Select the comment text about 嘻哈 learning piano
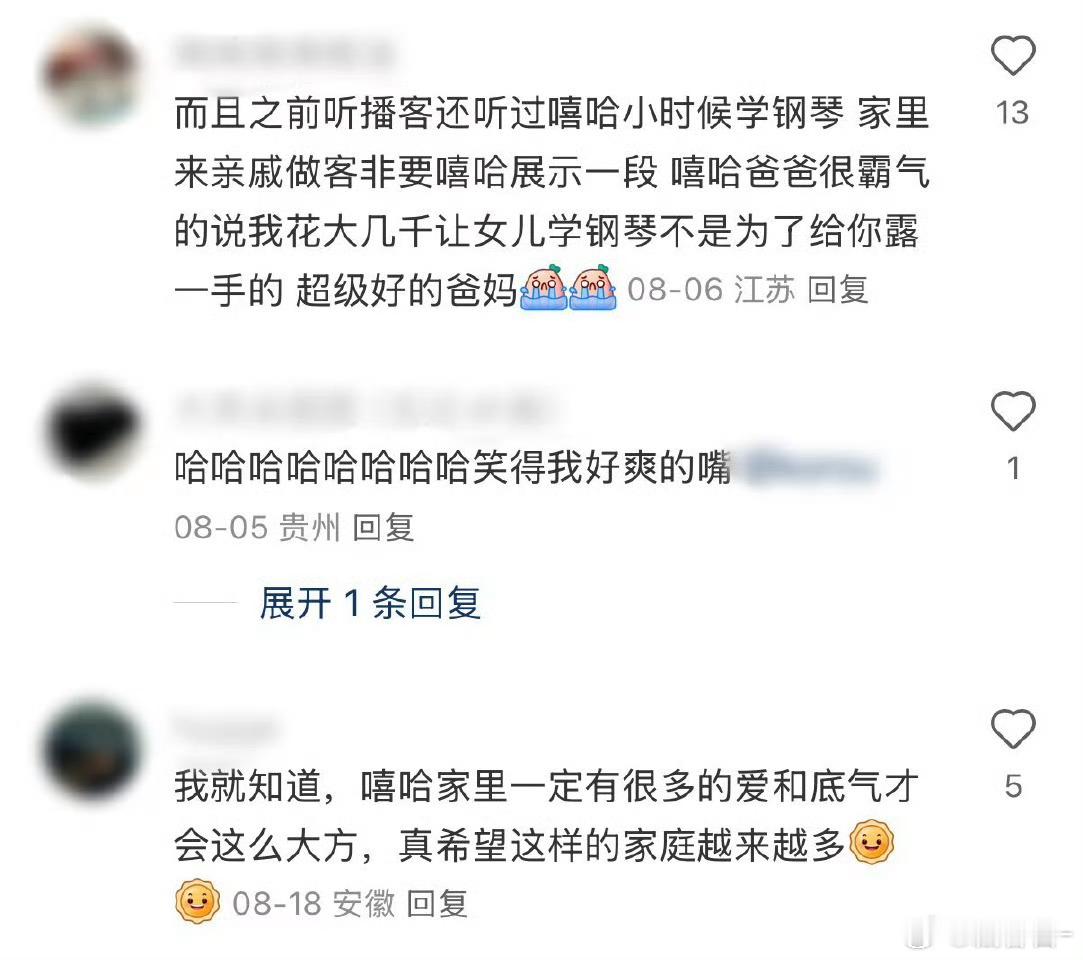 click(x=551, y=201)
